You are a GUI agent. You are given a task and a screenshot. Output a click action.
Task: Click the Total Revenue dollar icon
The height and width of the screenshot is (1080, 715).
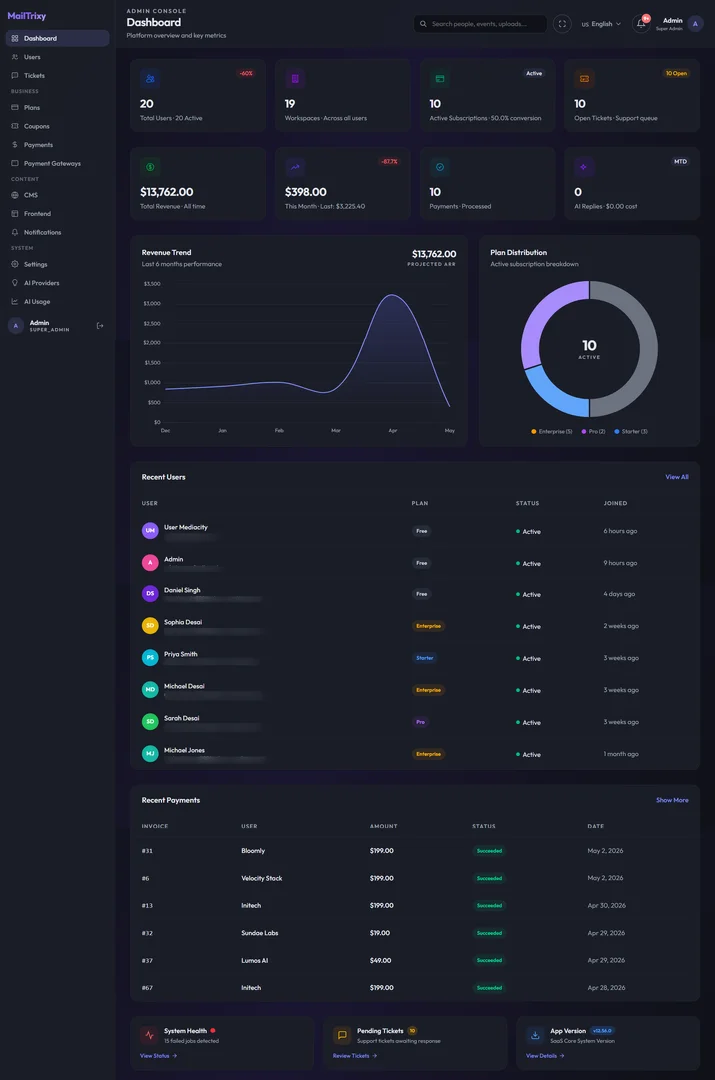click(x=150, y=167)
